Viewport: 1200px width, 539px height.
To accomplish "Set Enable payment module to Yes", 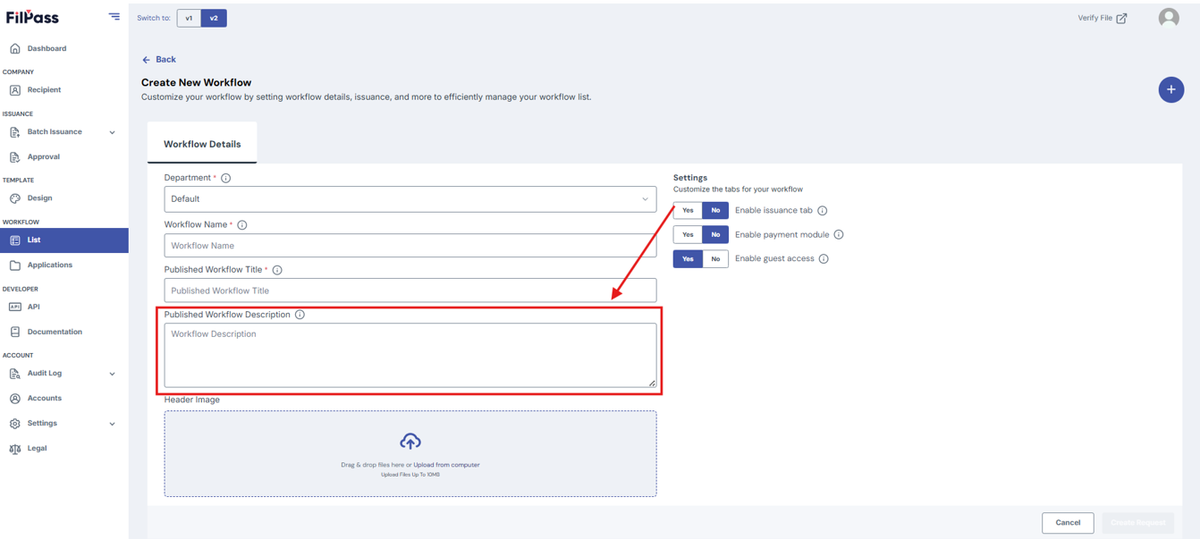I will tap(688, 235).
